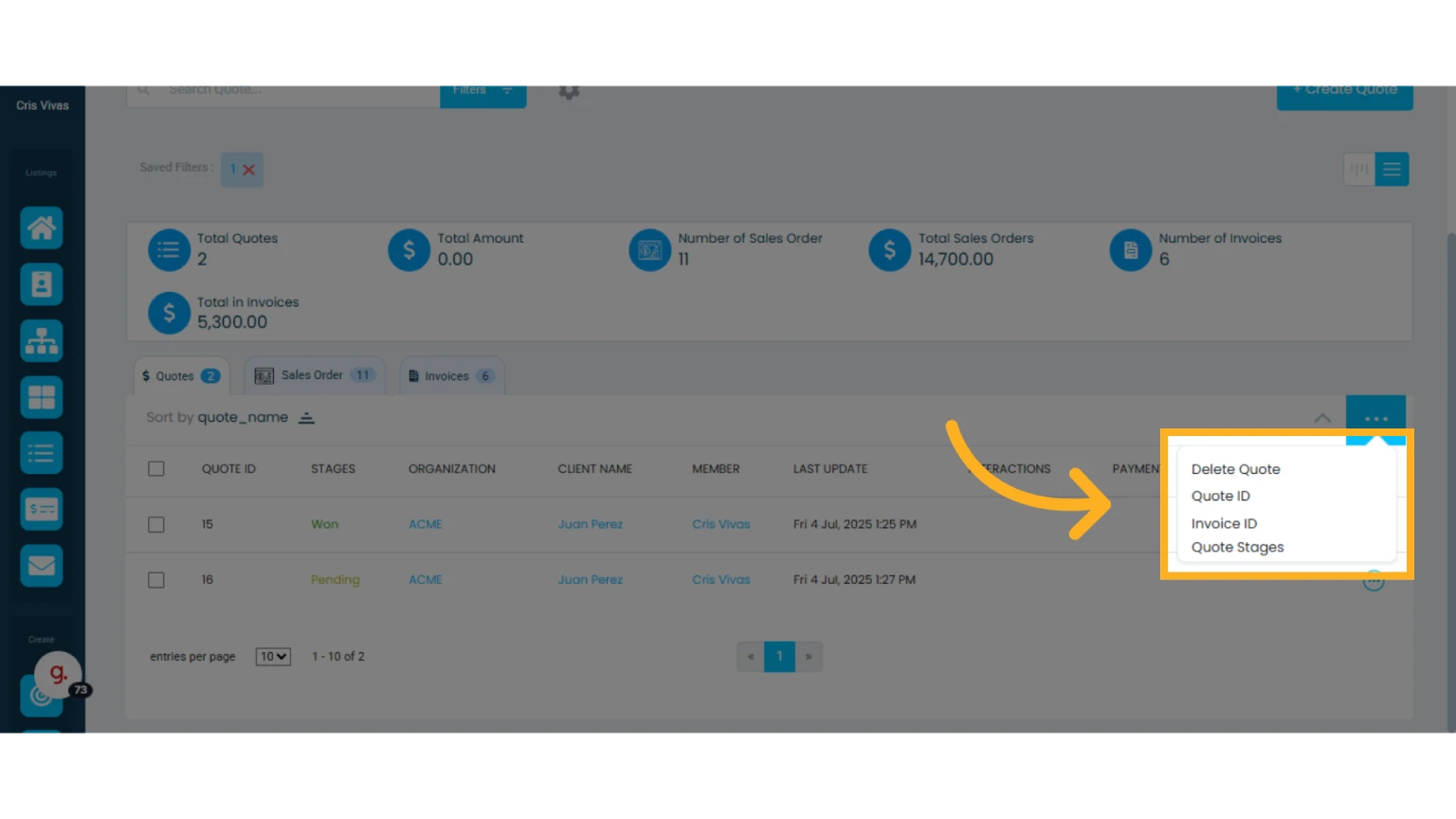
Task: Switch to list view layout icon
Action: (1392, 170)
